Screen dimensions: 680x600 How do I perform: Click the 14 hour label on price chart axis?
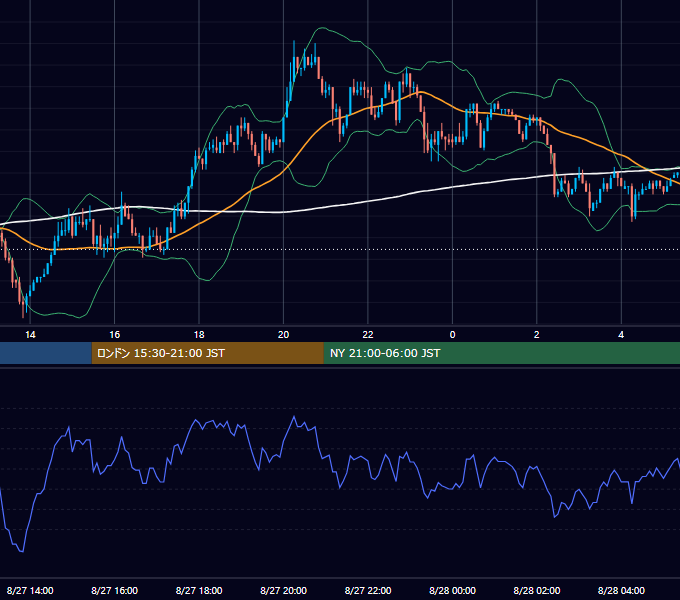[30, 335]
